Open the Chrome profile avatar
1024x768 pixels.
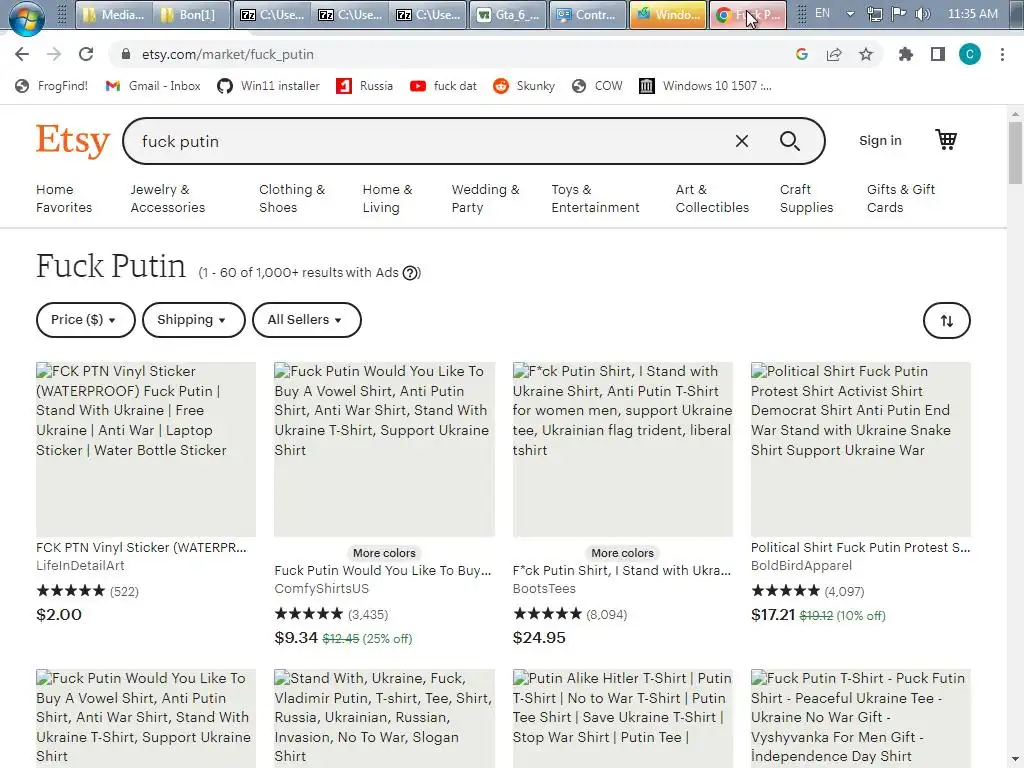[x=970, y=54]
